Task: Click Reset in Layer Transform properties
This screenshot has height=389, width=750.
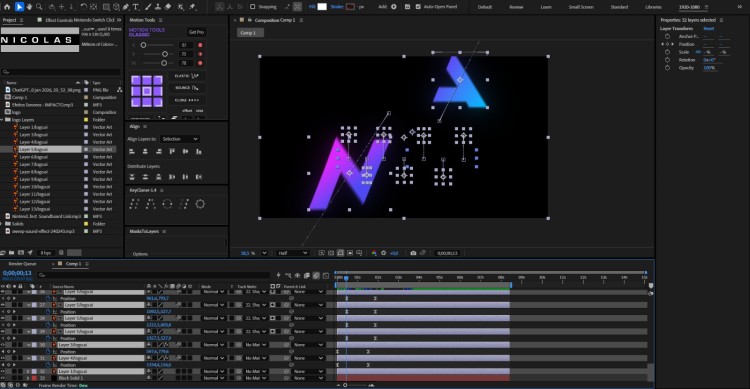Action: click(709, 29)
